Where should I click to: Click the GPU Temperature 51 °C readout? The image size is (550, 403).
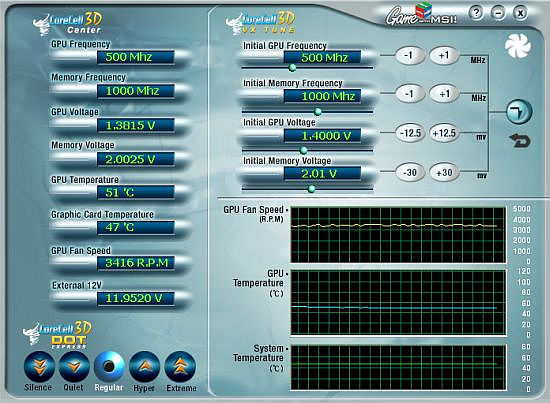pyautogui.click(x=135, y=192)
